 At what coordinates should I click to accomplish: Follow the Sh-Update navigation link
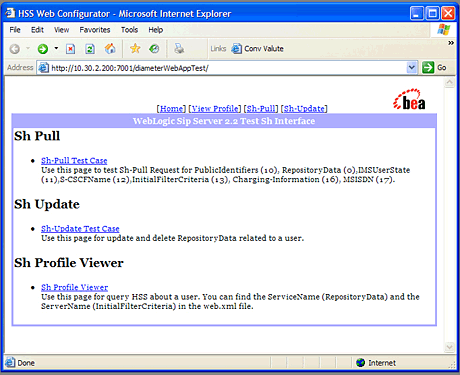[304, 109]
